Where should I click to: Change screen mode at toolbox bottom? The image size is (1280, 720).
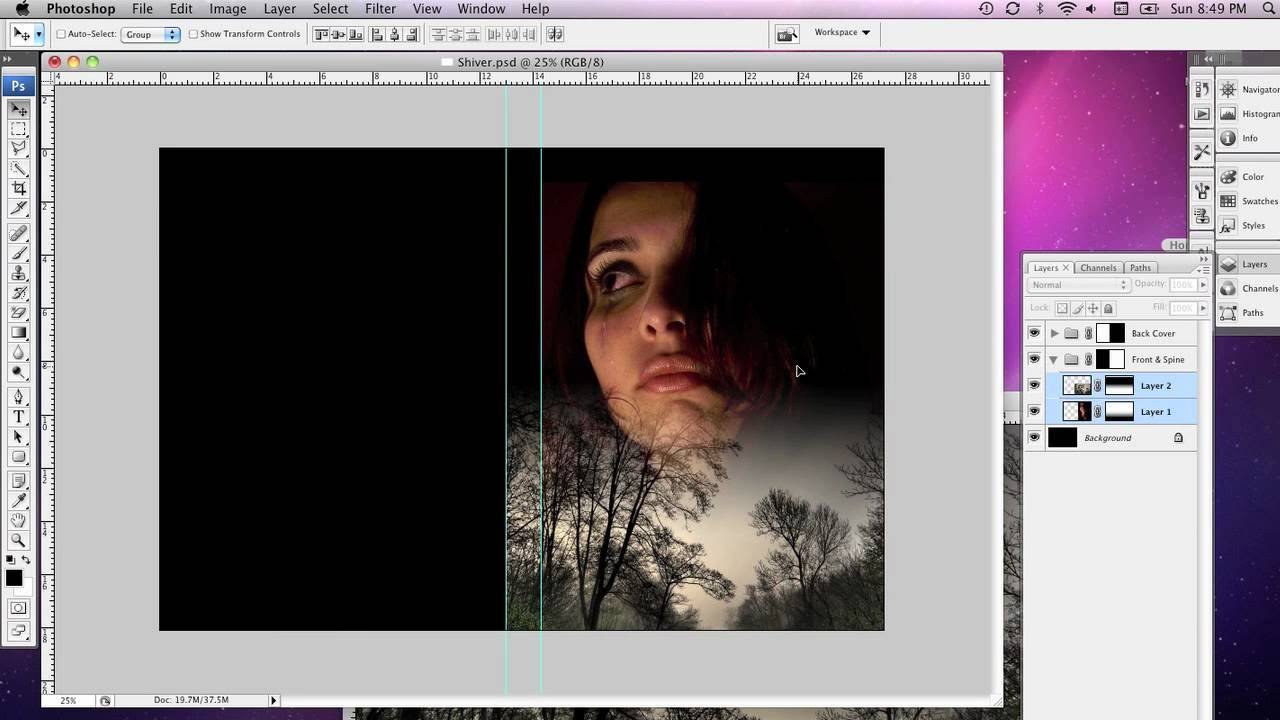(18, 631)
